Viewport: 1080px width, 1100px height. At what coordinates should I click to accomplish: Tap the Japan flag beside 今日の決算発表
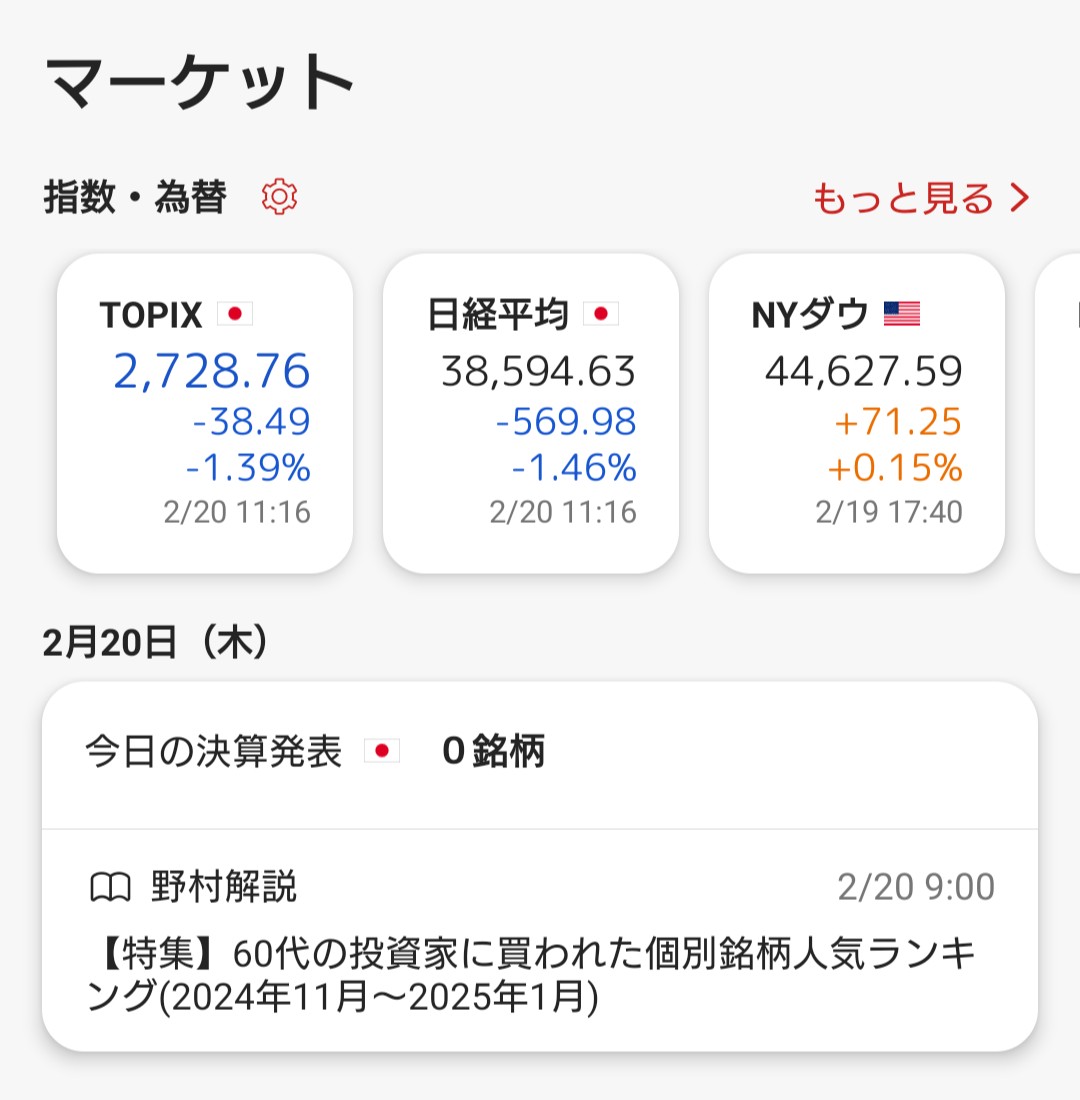(381, 751)
